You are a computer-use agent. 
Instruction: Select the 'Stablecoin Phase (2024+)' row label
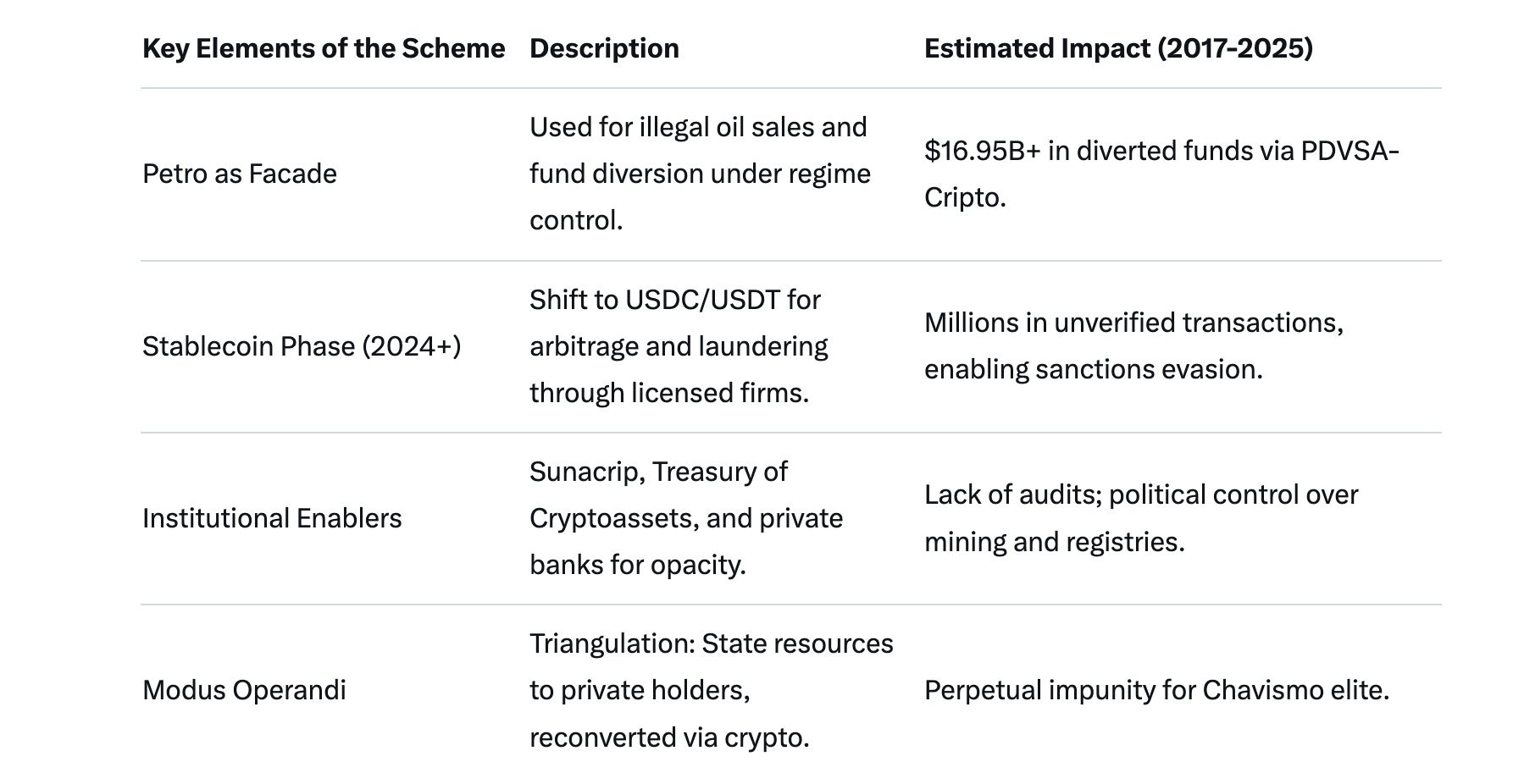click(302, 346)
